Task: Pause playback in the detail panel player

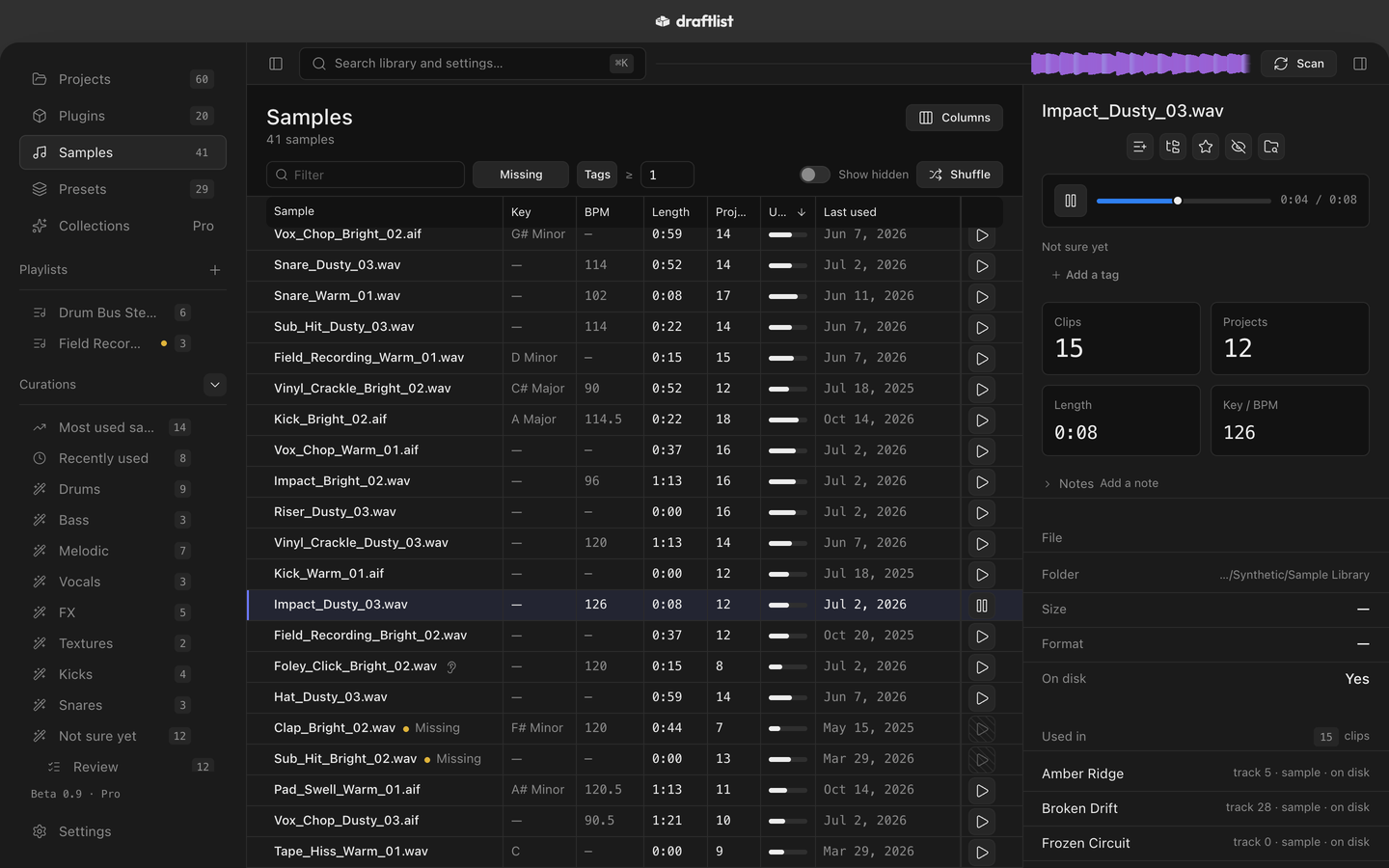Action: coord(1071,201)
